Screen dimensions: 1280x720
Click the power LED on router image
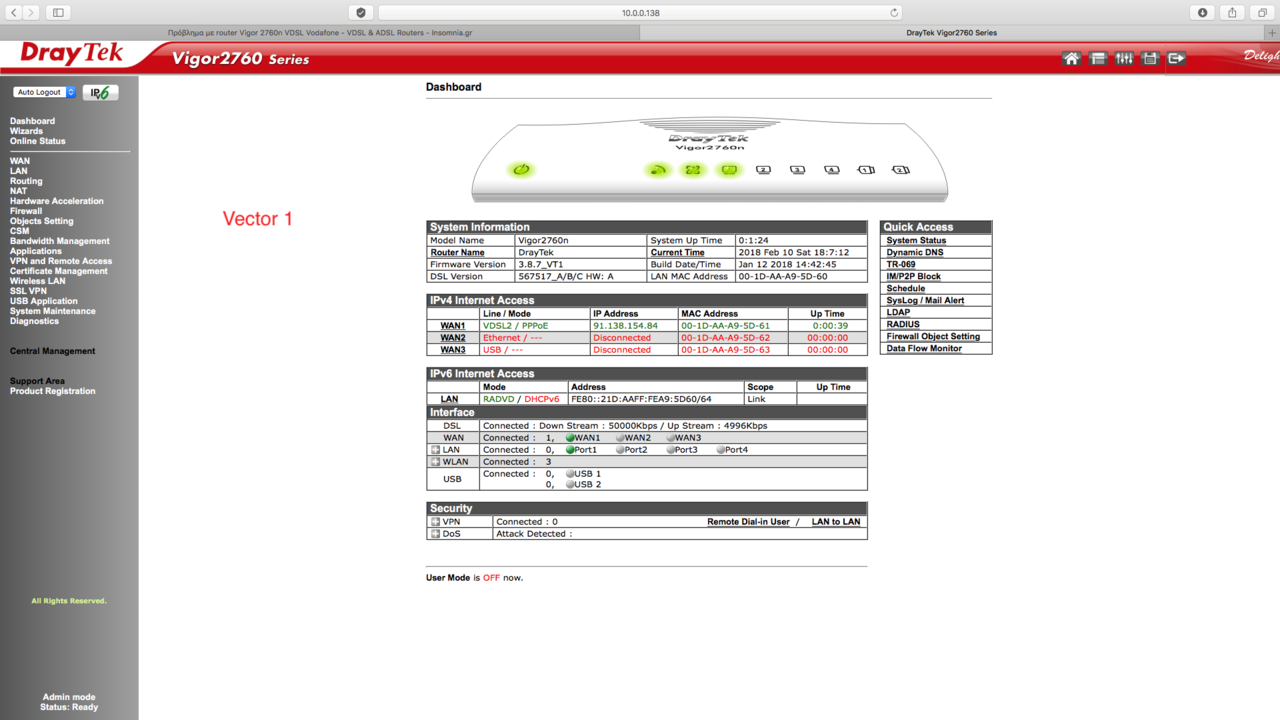pyautogui.click(x=521, y=170)
